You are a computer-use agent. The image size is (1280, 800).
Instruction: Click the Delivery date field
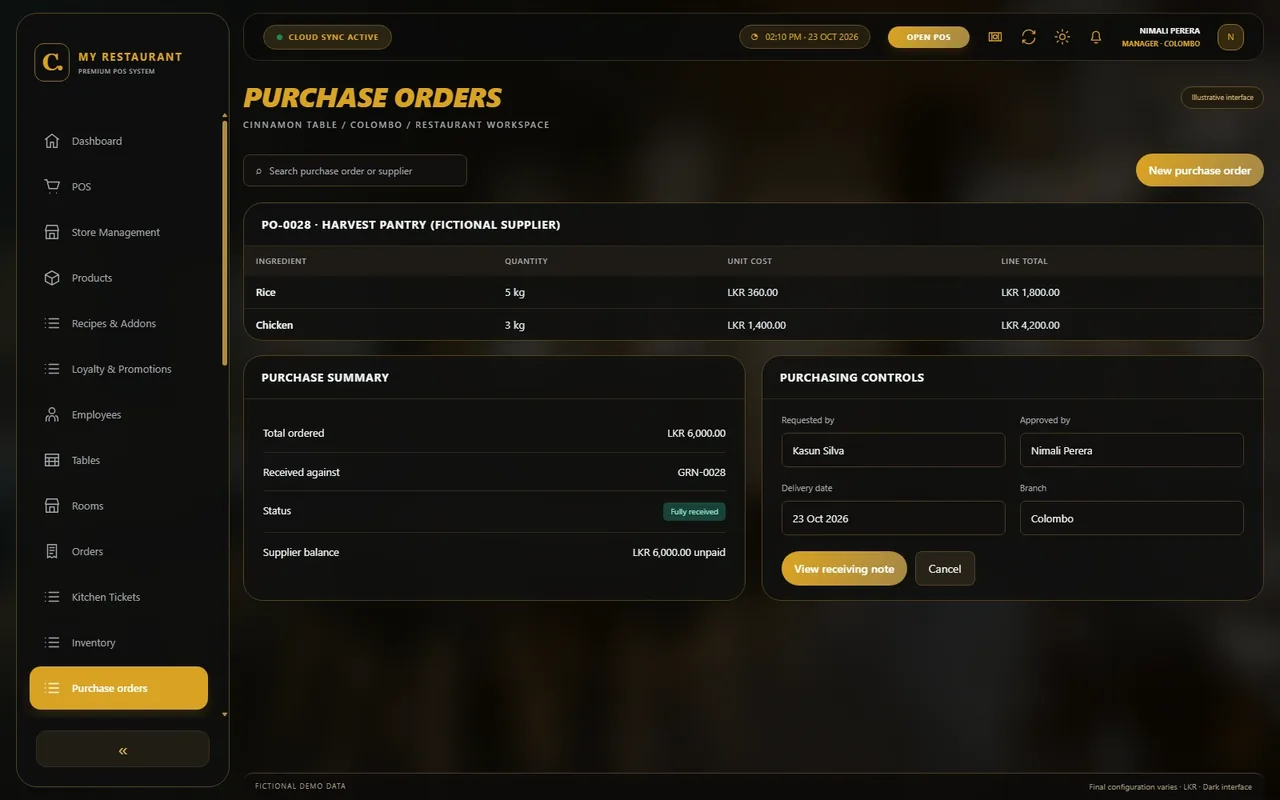tap(893, 518)
